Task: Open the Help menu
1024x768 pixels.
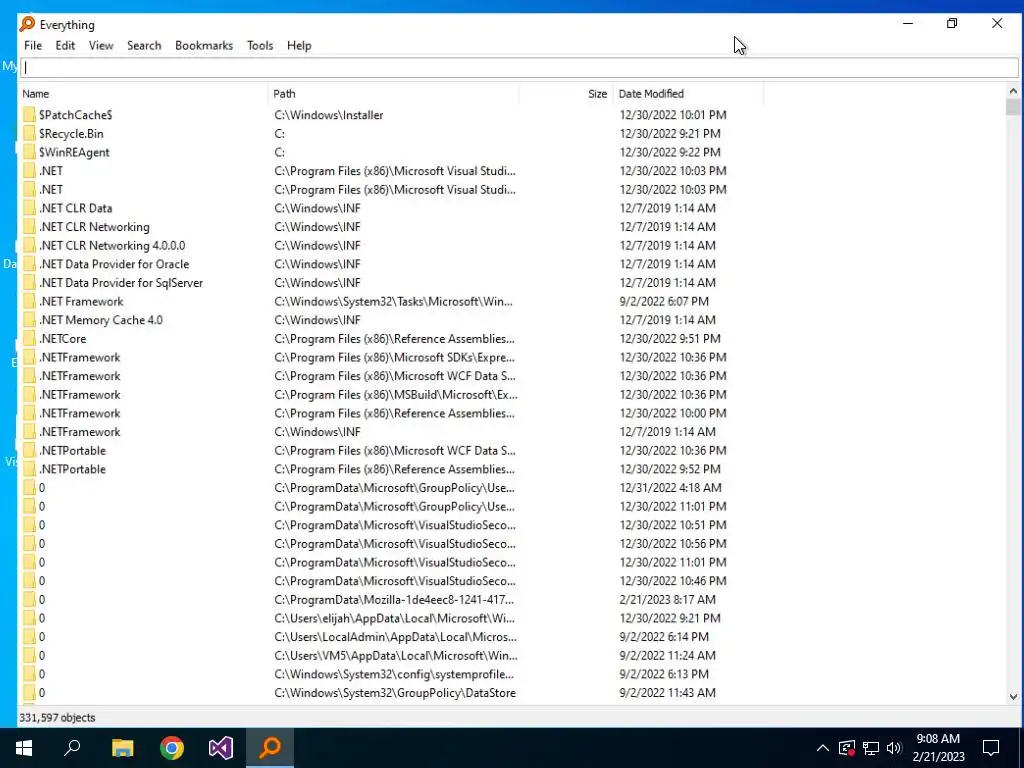Action: click(x=299, y=46)
